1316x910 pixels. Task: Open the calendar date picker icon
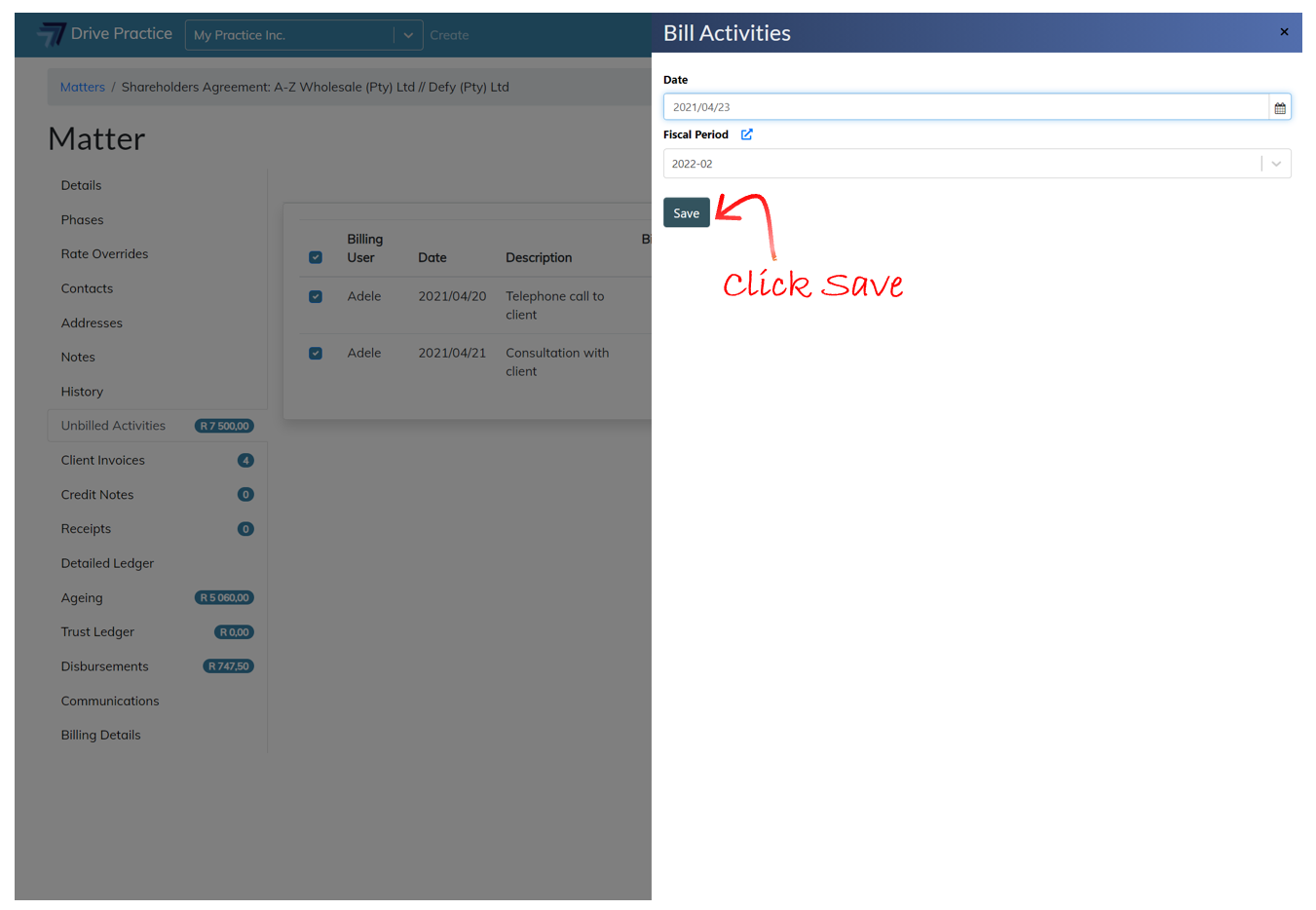tap(1280, 107)
